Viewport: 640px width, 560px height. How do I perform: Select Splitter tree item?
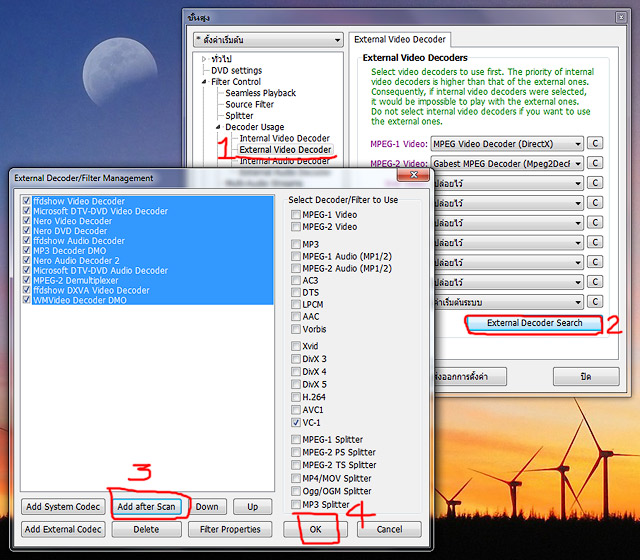pyautogui.click(x=239, y=116)
